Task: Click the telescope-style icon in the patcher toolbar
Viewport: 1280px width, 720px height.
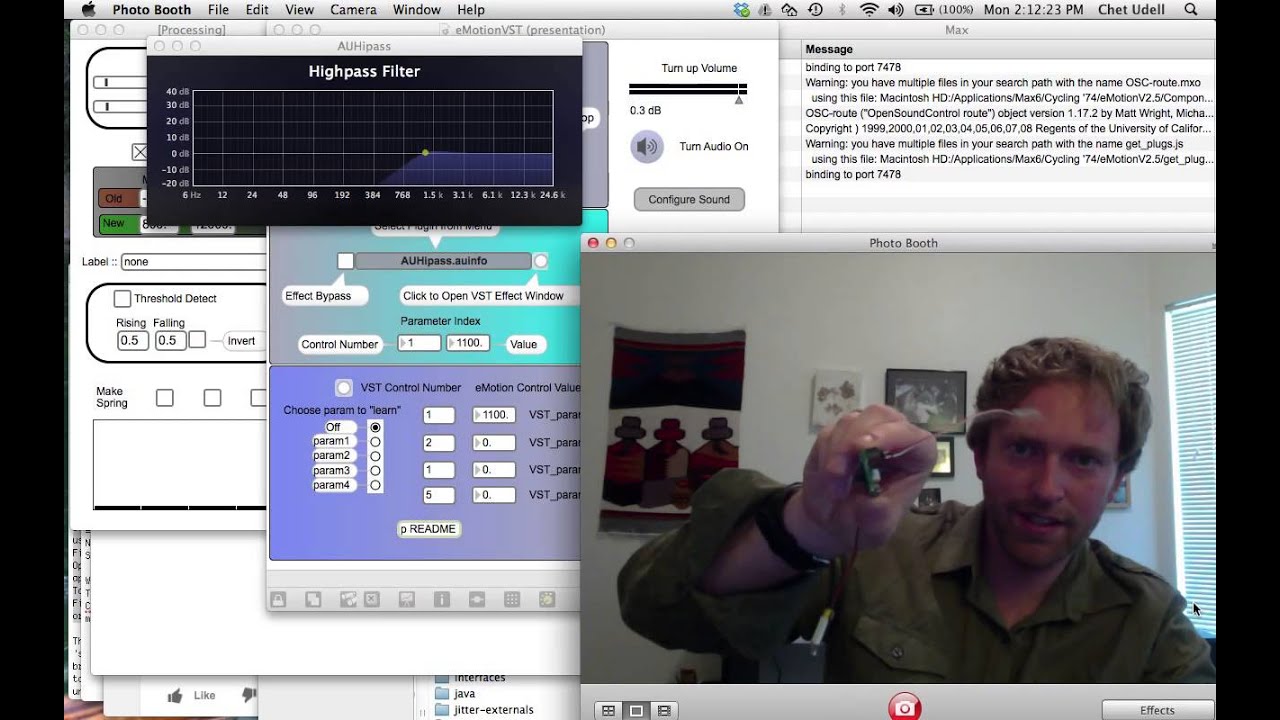Action: click(348, 599)
